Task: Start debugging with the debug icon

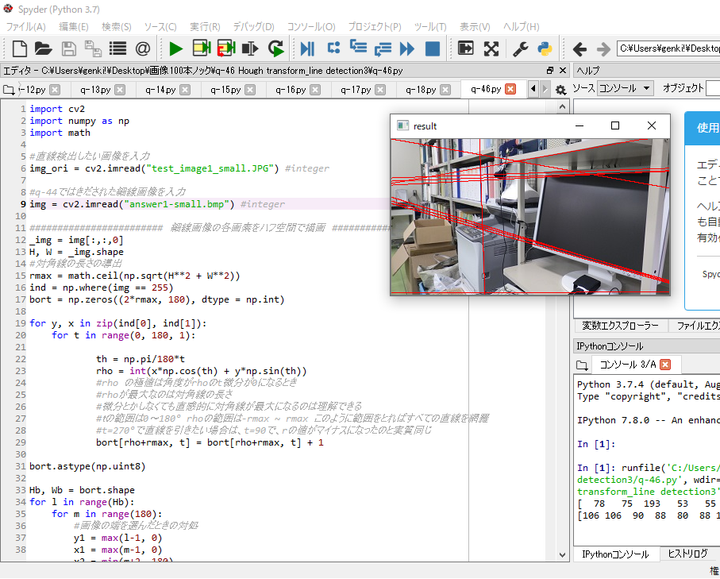Action: (x=306, y=48)
